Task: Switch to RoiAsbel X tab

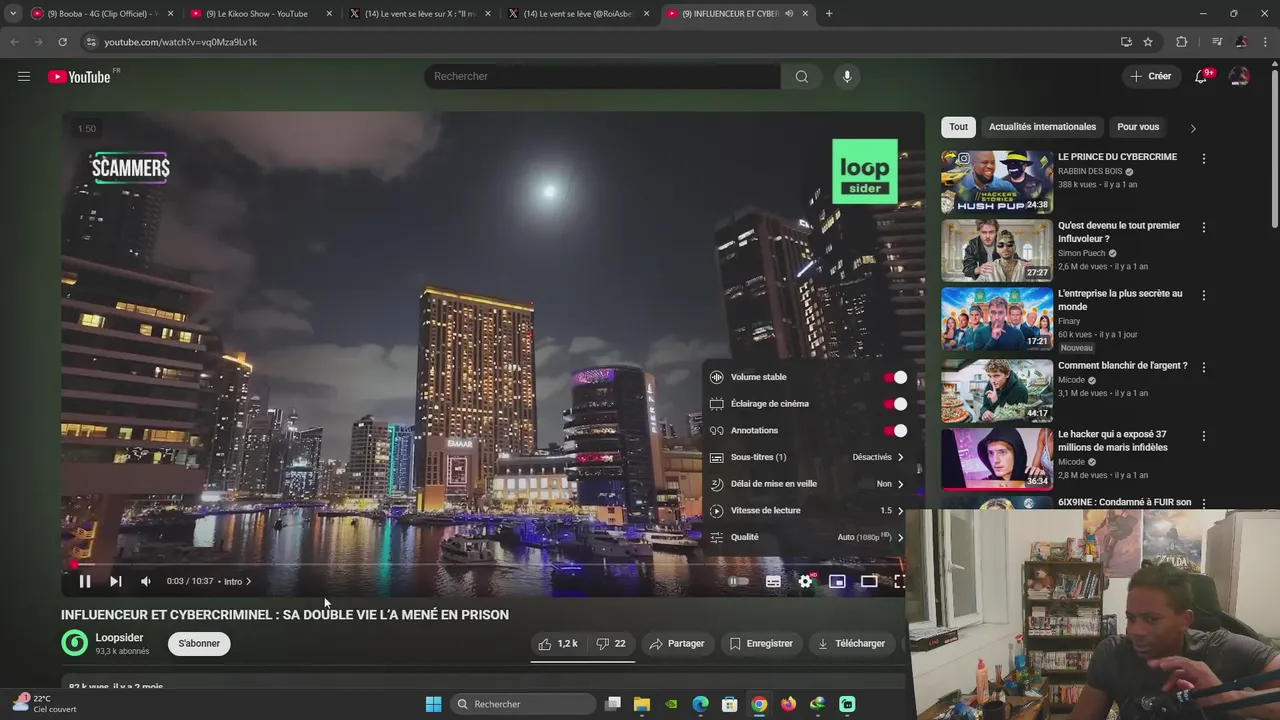Action: pos(579,14)
